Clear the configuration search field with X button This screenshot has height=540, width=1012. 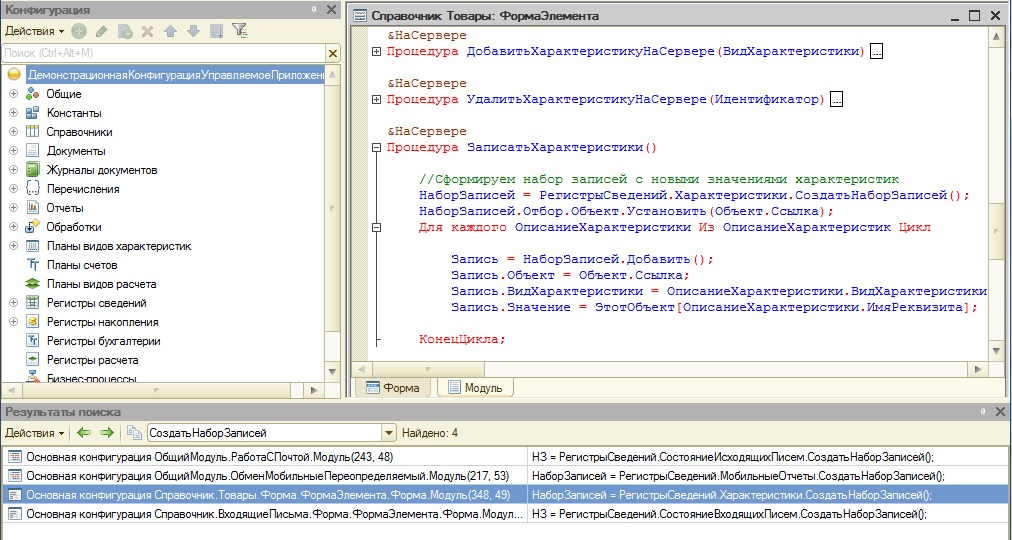click(x=332, y=52)
